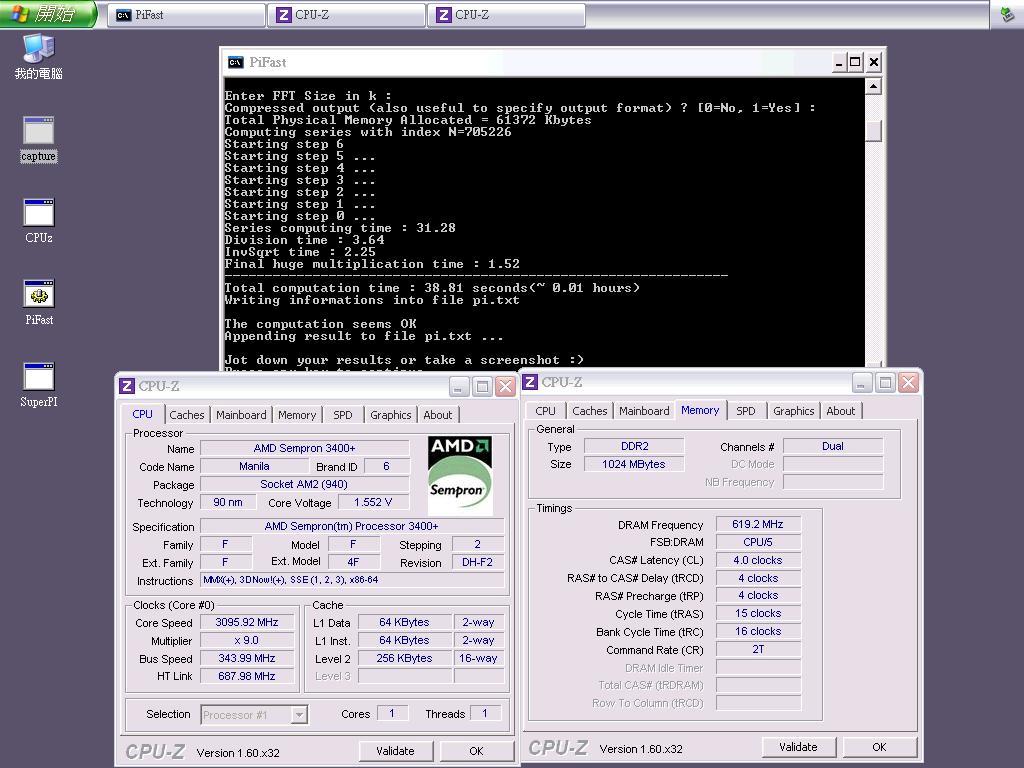Open Mainboard tab in left CPU-Z window

(x=241, y=415)
